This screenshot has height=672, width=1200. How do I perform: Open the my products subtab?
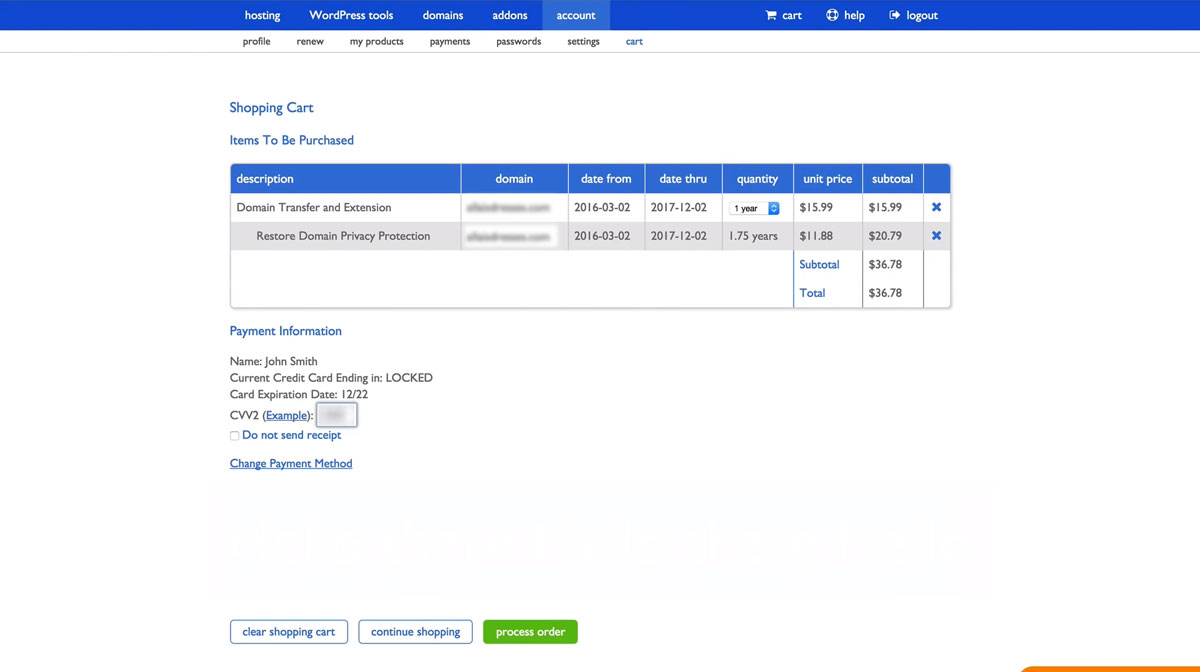(376, 42)
